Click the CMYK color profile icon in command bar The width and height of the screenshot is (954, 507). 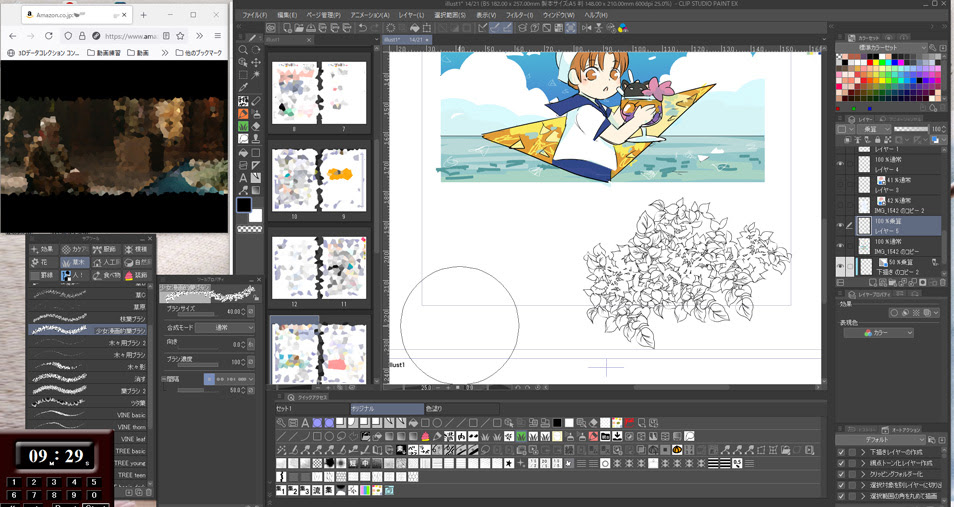click(x=622, y=27)
